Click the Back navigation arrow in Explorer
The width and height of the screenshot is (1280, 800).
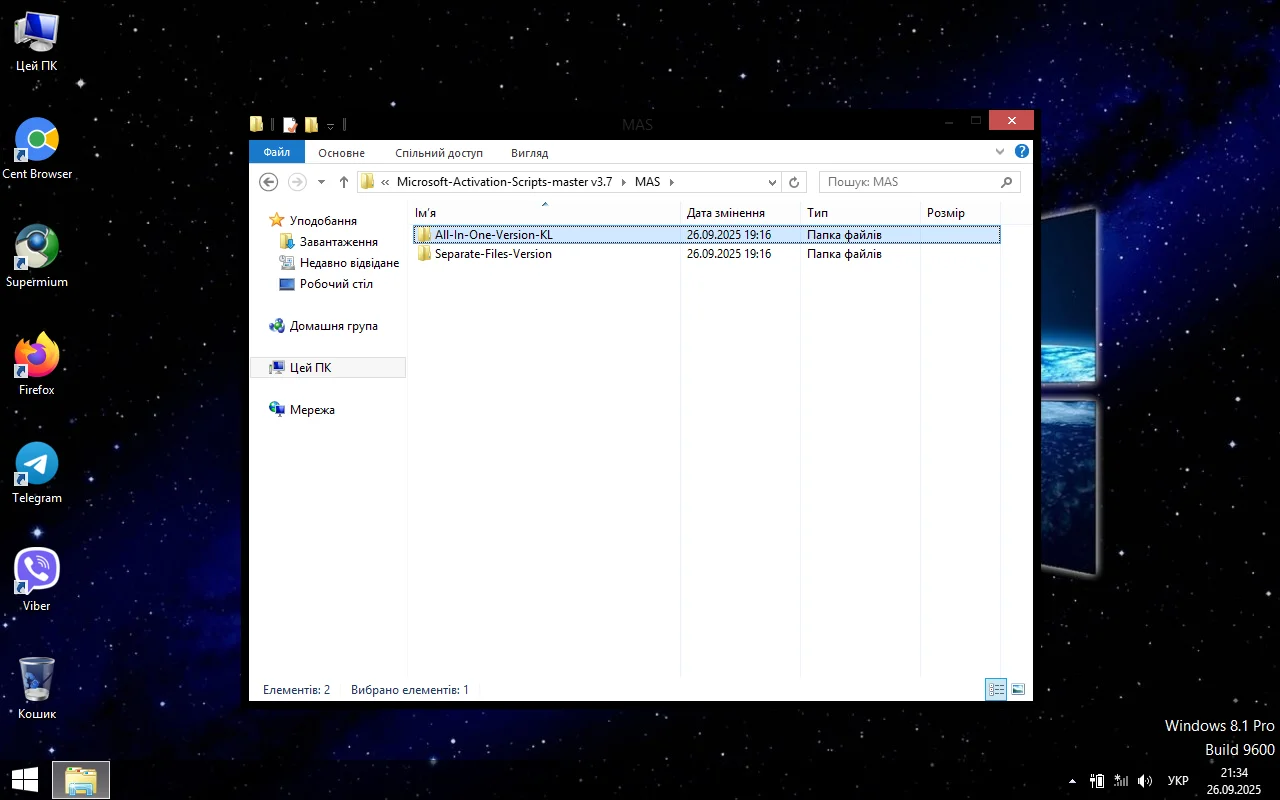[268, 182]
